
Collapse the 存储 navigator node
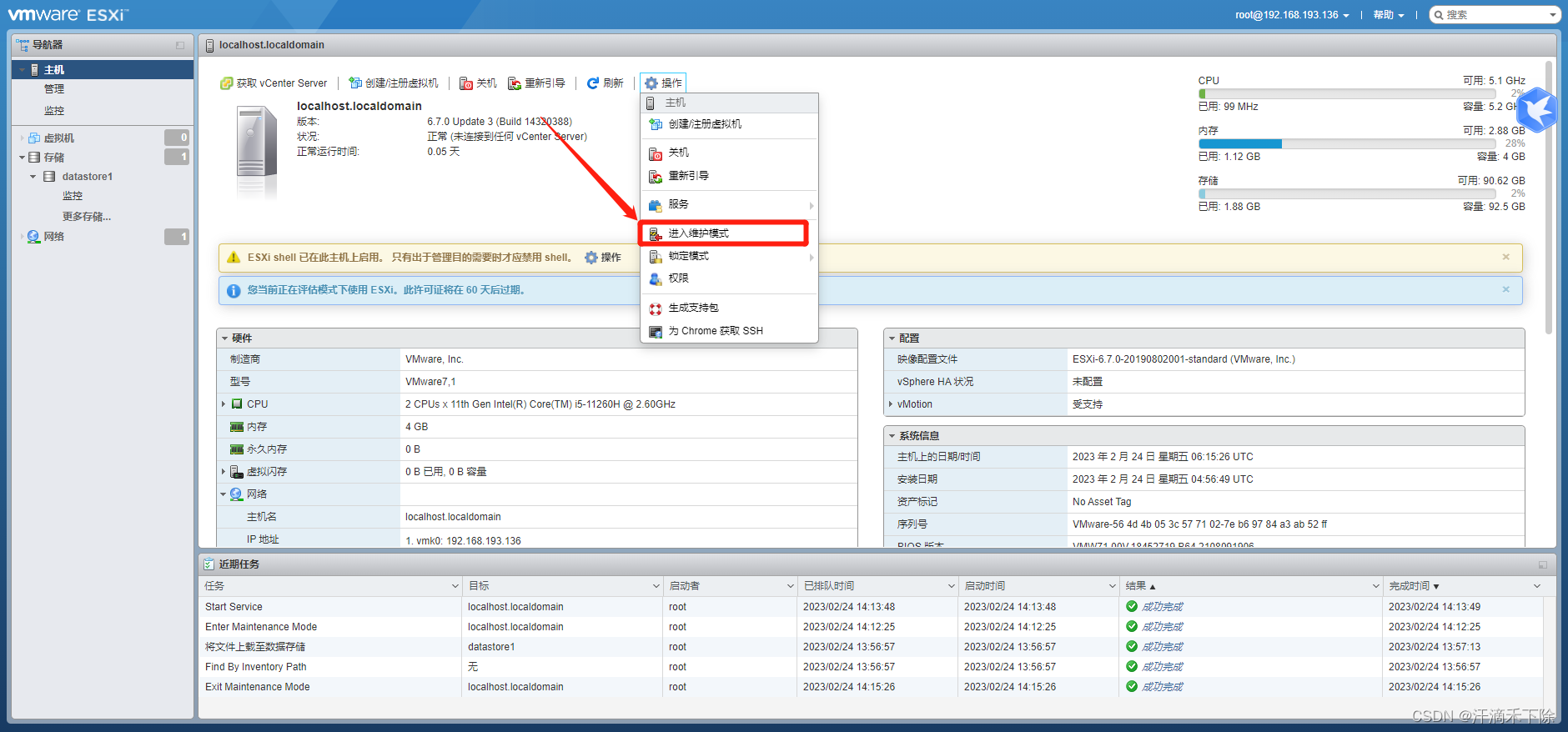coord(22,158)
